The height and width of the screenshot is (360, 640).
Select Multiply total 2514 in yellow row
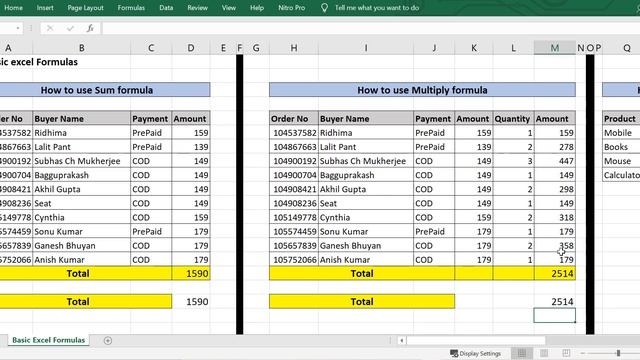click(555, 273)
